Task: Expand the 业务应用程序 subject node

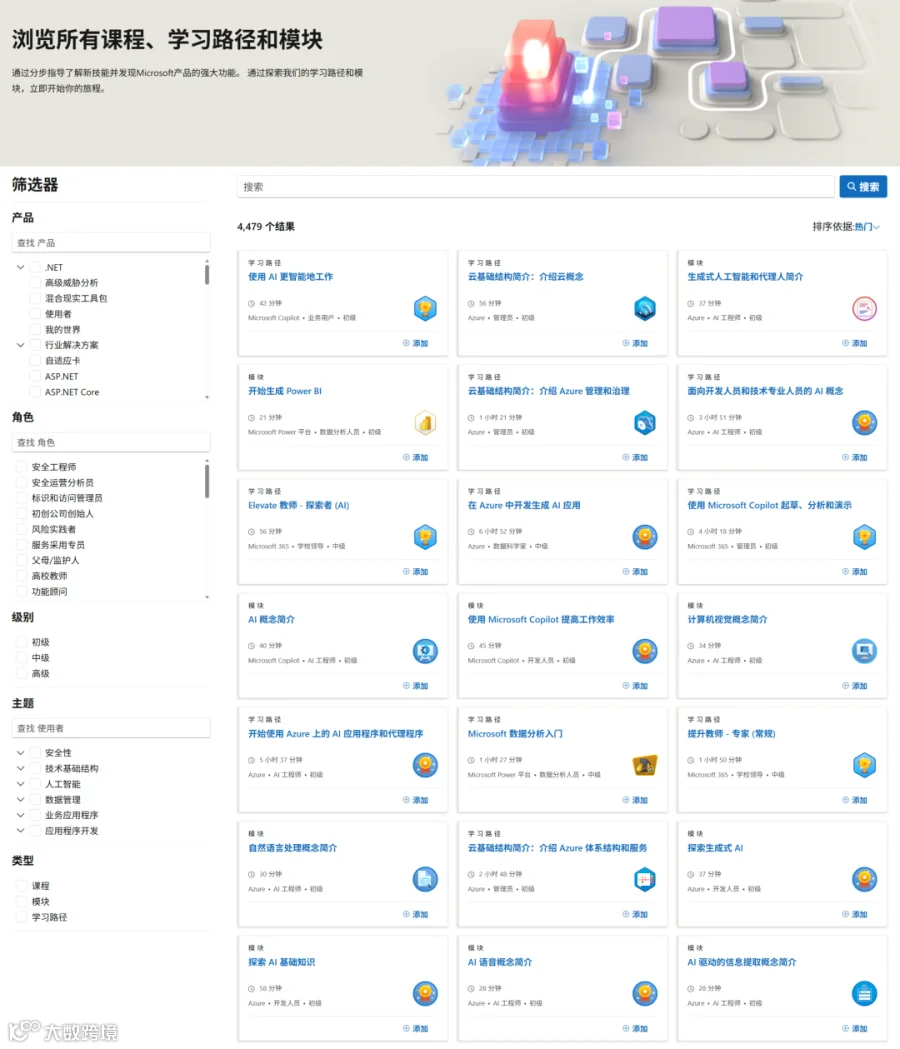Action: point(20,815)
